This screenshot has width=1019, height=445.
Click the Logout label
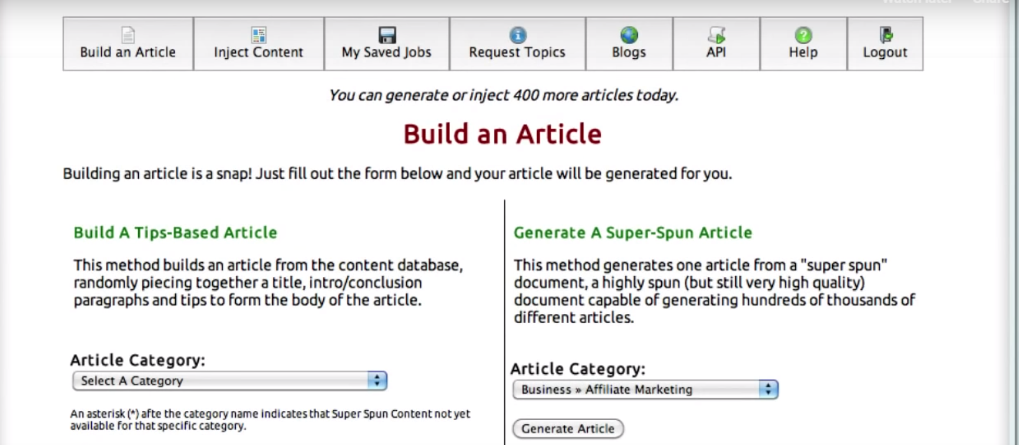click(x=885, y=53)
